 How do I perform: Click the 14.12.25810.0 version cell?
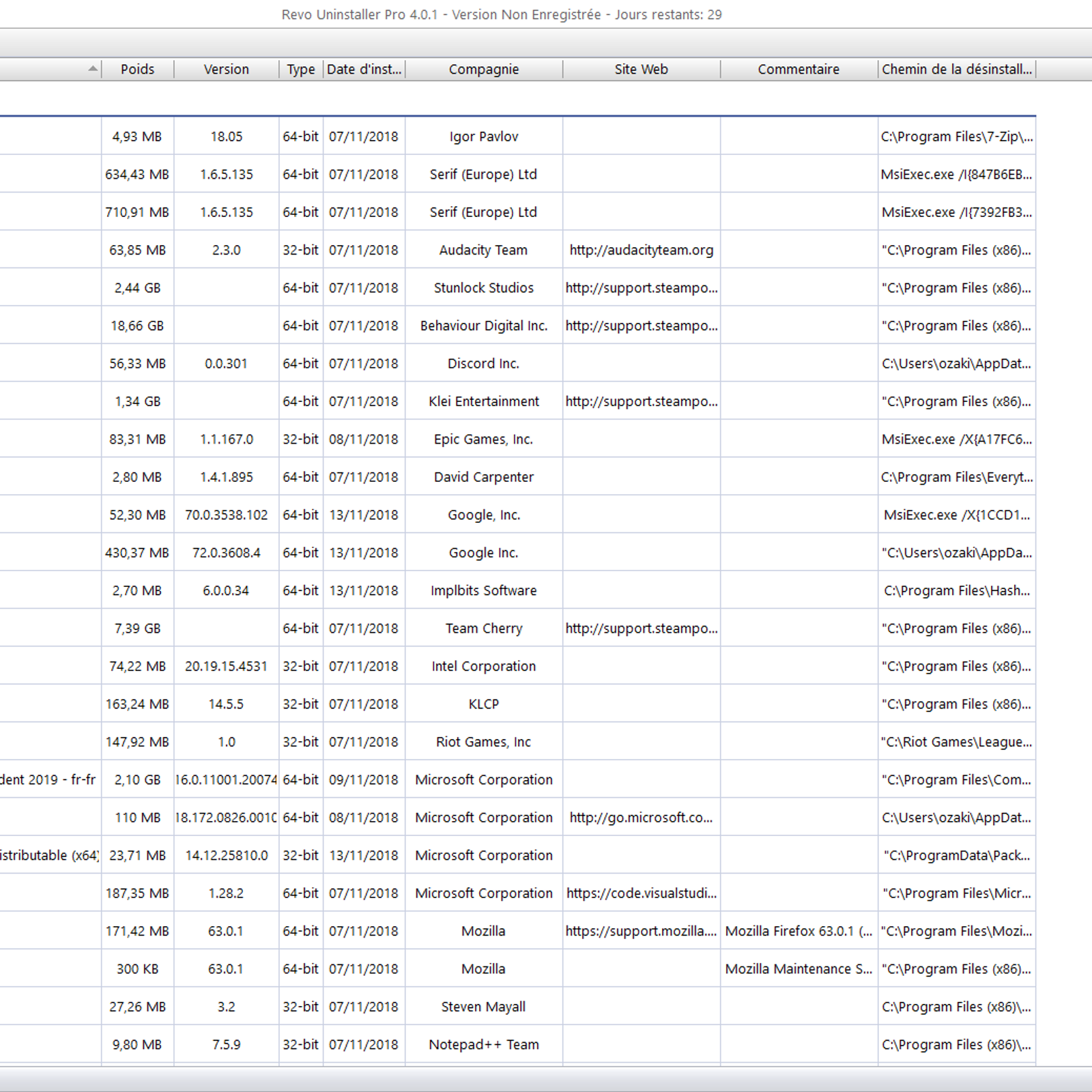point(227,855)
